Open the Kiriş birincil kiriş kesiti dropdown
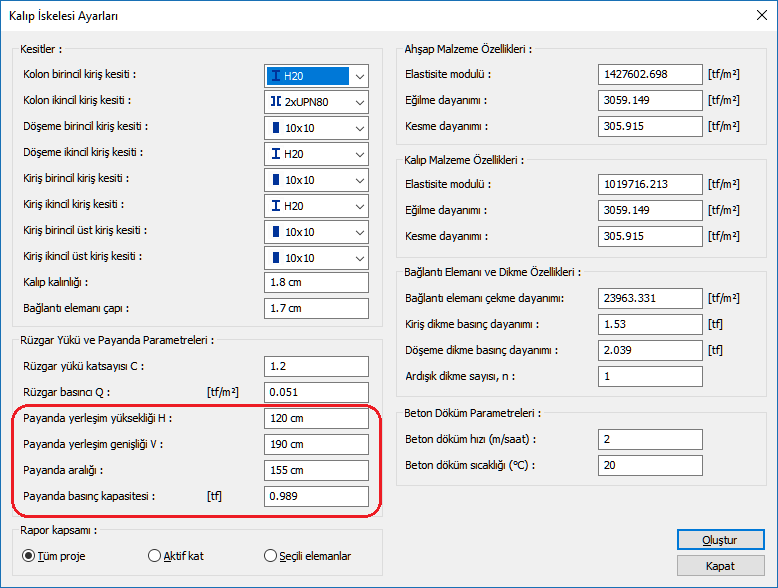778x588 pixels. pyautogui.click(x=316, y=180)
